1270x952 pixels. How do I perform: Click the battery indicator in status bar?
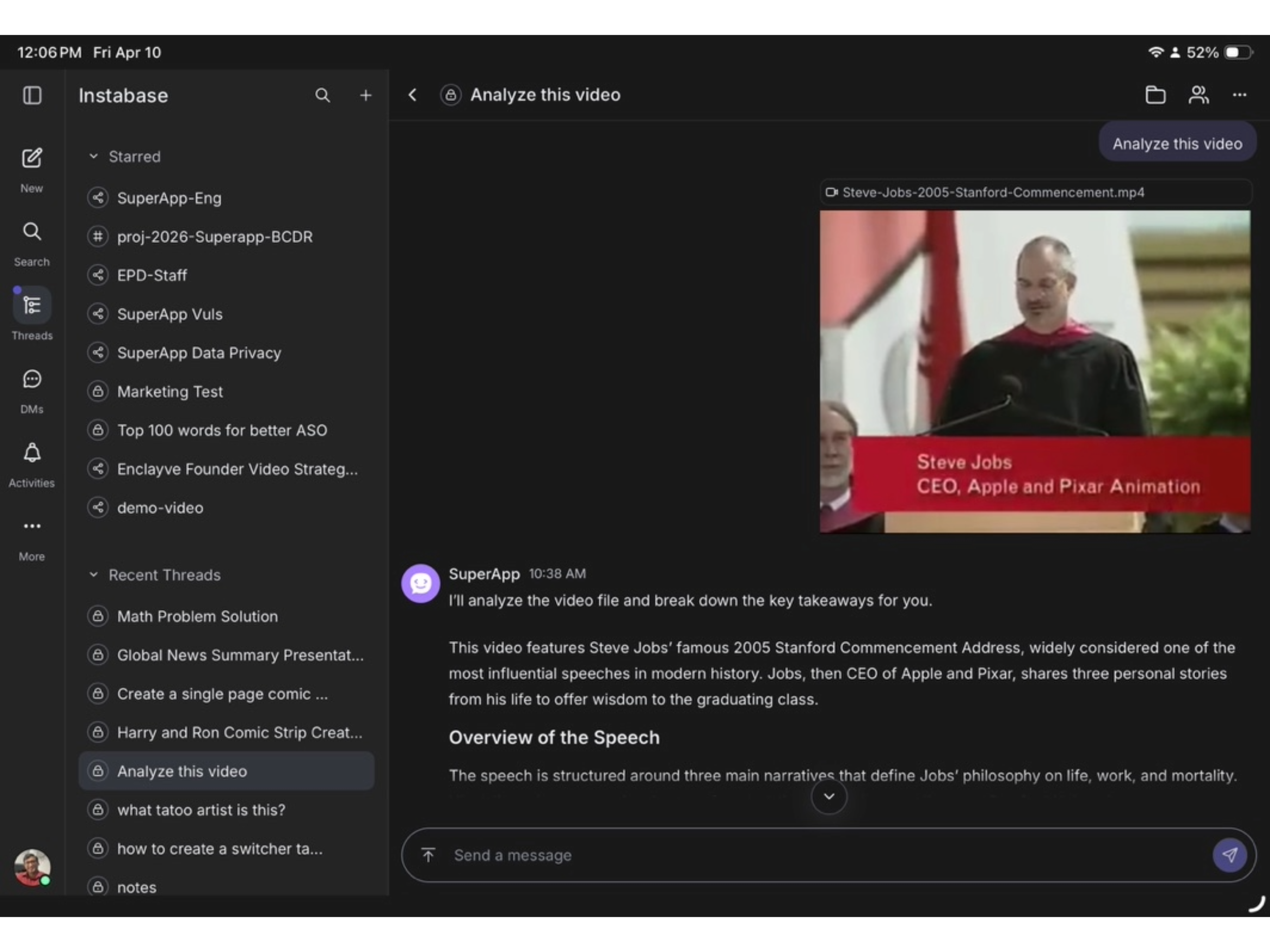(x=1238, y=52)
